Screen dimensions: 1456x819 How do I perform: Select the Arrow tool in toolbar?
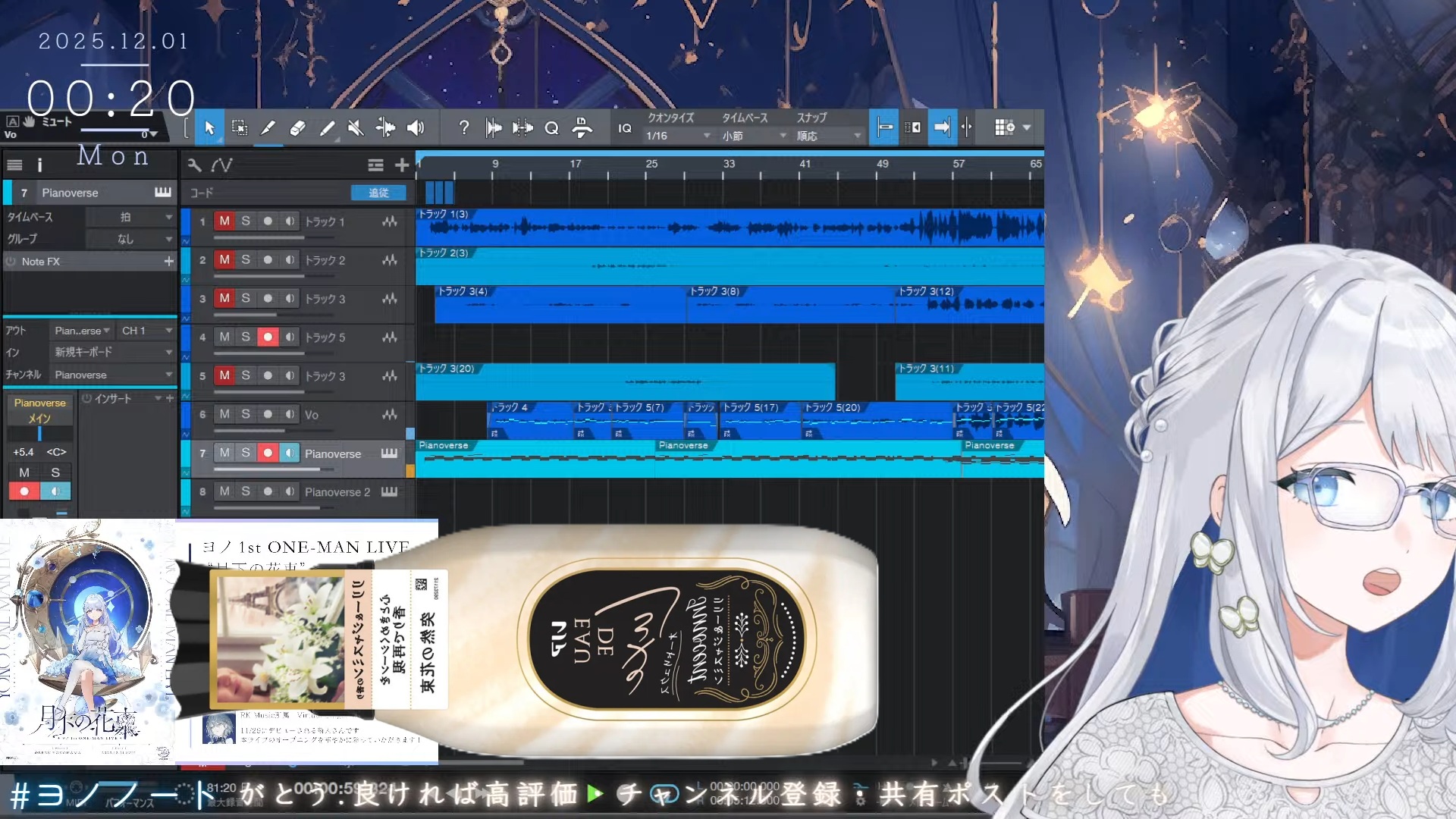coord(209,128)
